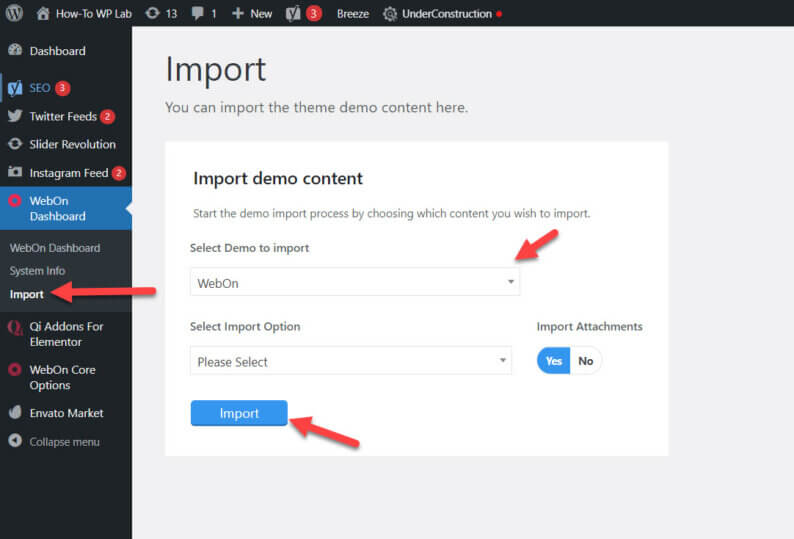This screenshot has height=539, width=794.
Task: Select the Import submenu item
Action: (x=27, y=294)
